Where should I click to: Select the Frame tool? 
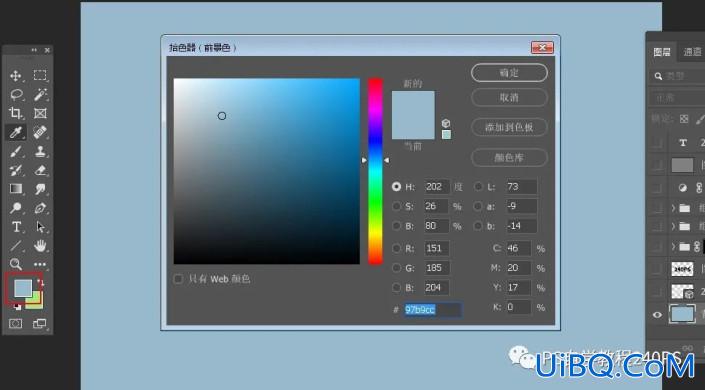point(40,113)
